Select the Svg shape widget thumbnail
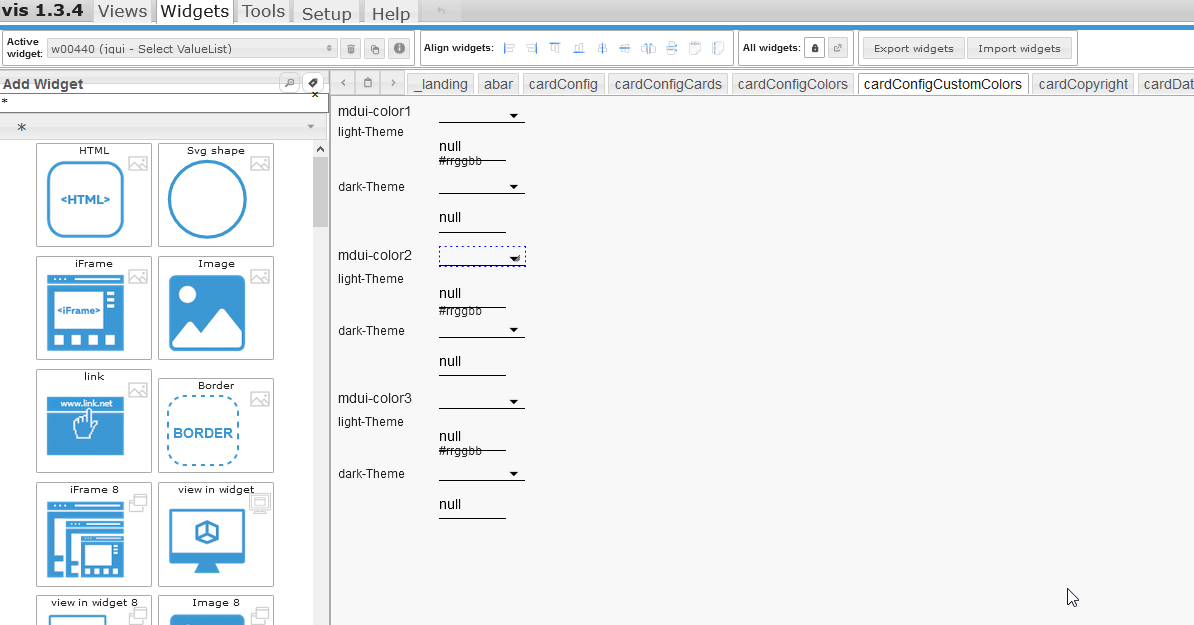The width and height of the screenshot is (1194, 625). pyautogui.click(x=207, y=199)
